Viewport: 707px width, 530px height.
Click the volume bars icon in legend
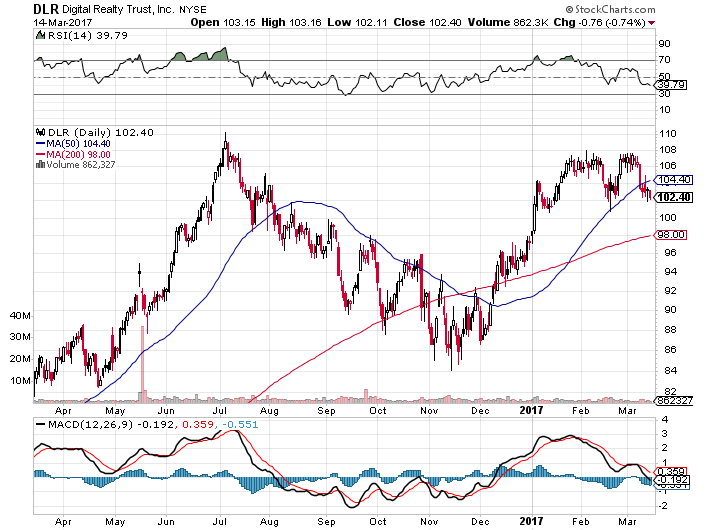(x=40, y=165)
